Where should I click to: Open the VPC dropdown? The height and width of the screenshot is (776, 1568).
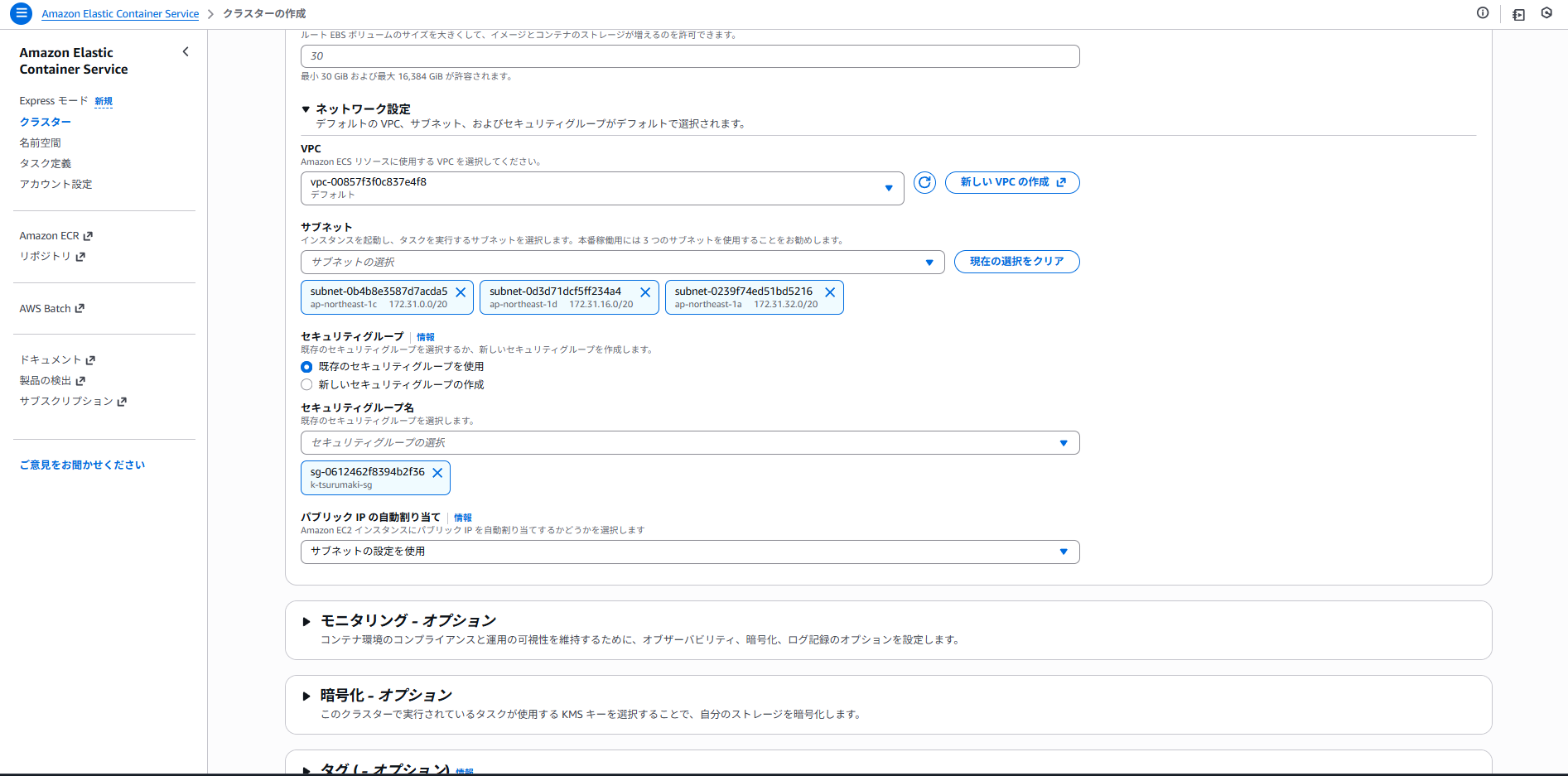tap(602, 188)
